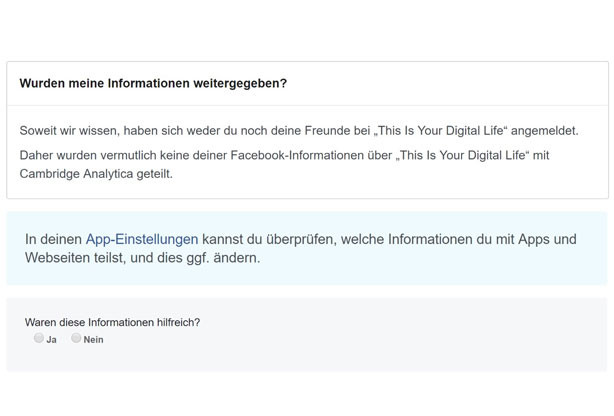
Task: Select the "Nein" radio button
Action: 76,338
